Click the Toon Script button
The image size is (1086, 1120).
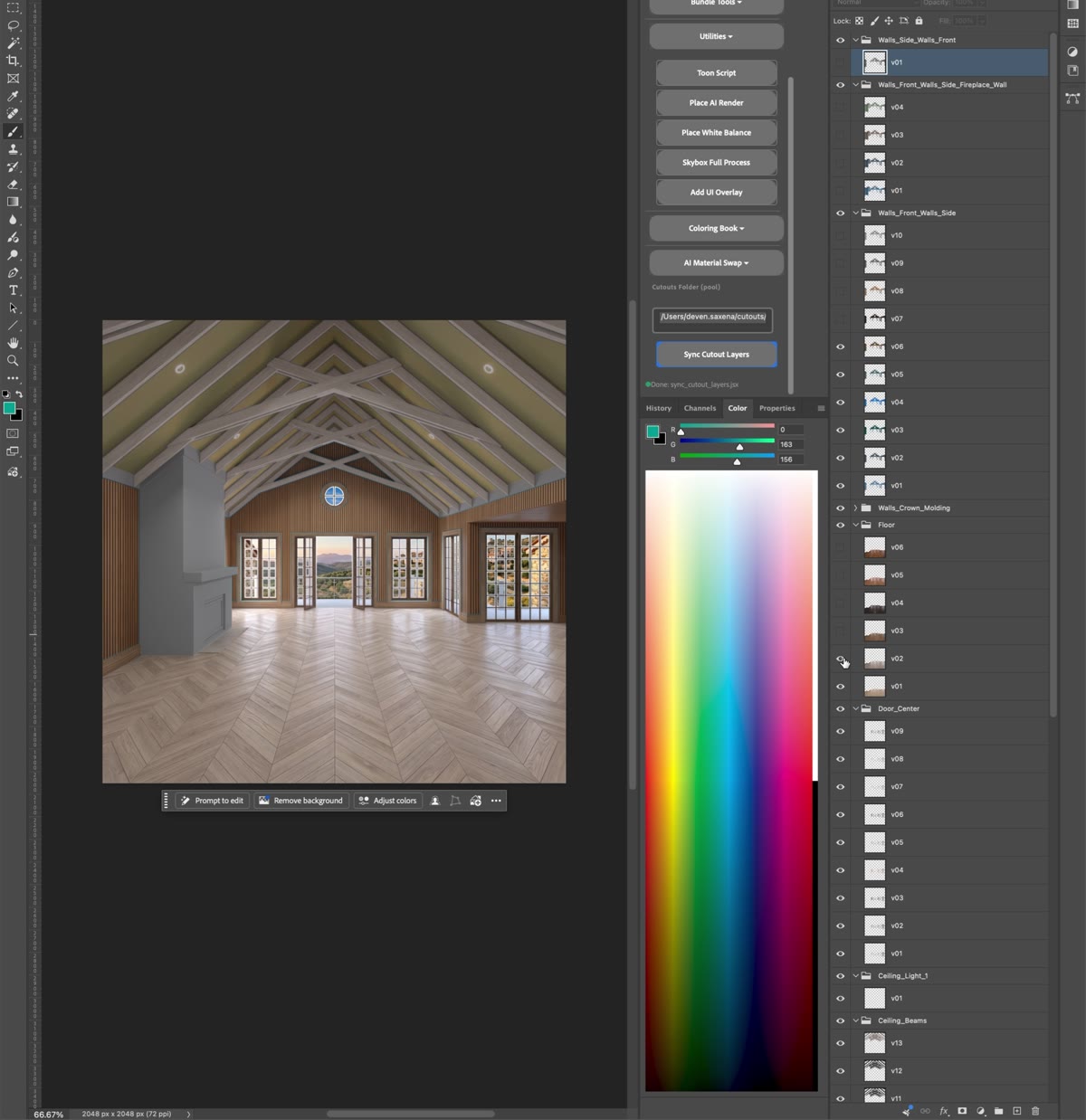[716, 73]
